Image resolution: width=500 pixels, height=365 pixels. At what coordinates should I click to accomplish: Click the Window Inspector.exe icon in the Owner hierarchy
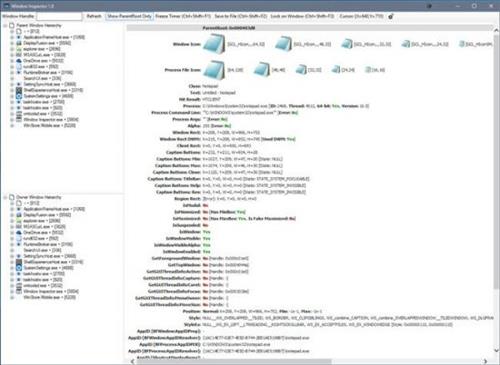[x=19, y=291]
